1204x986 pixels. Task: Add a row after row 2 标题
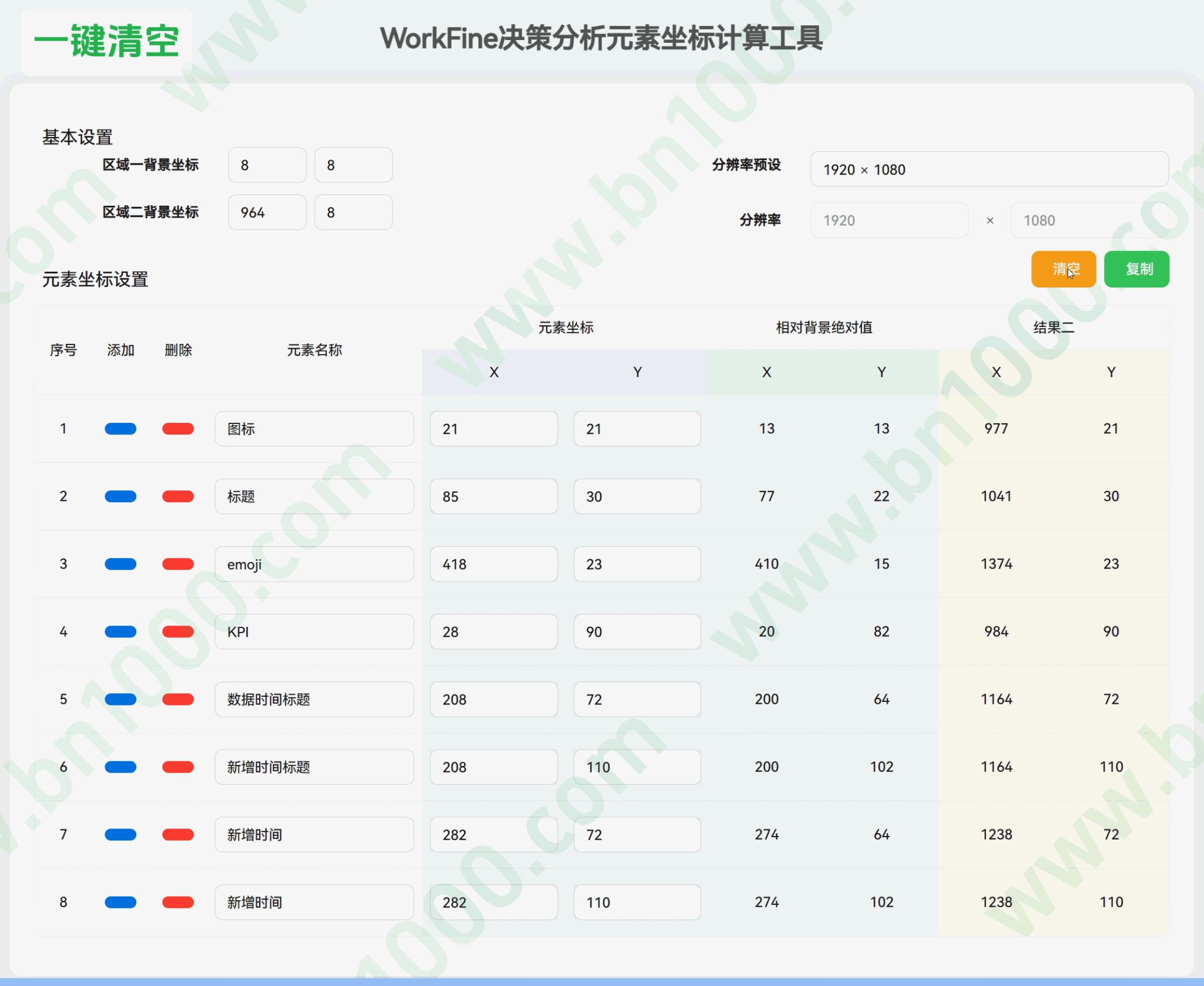121,496
